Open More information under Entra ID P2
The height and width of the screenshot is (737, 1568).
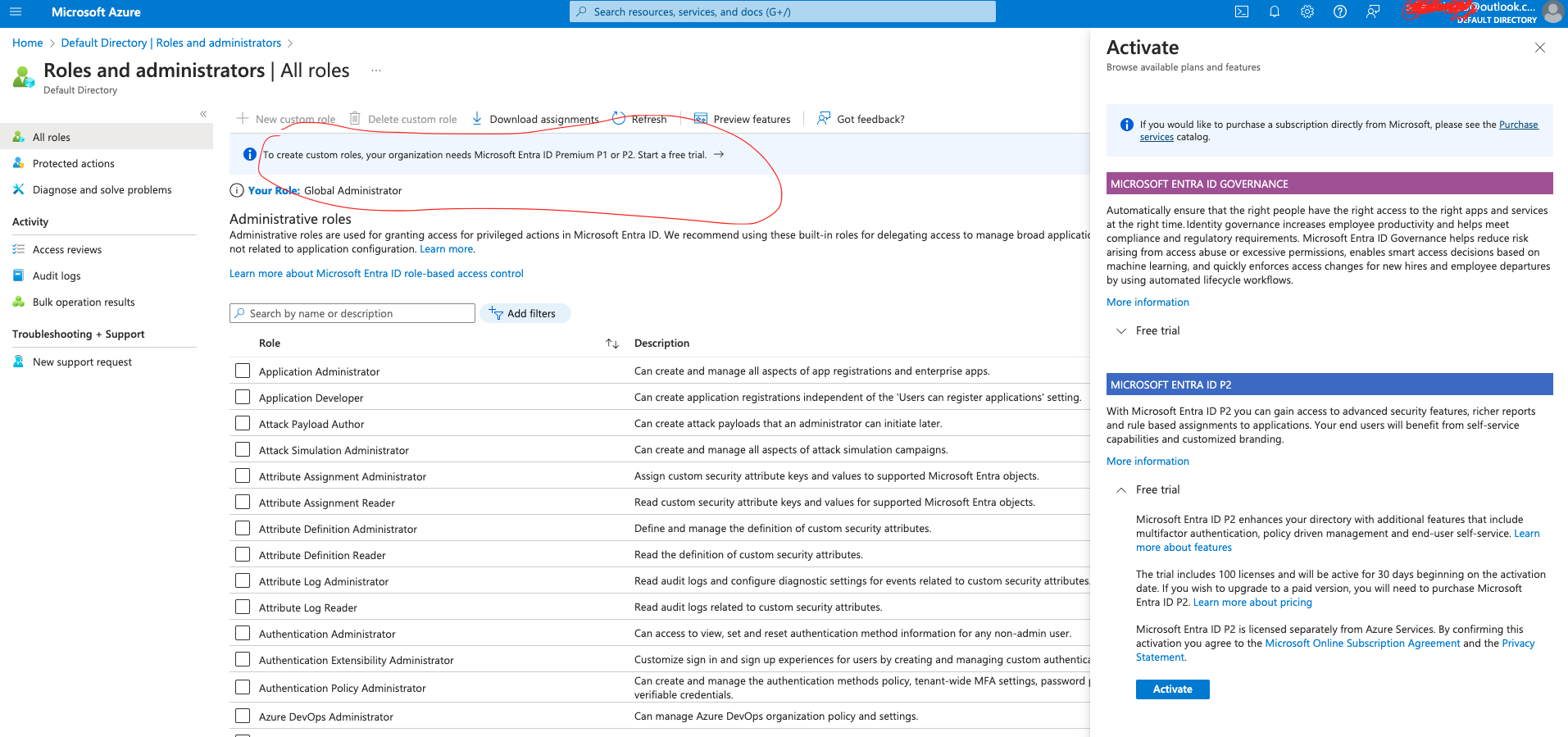tap(1148, 462)
